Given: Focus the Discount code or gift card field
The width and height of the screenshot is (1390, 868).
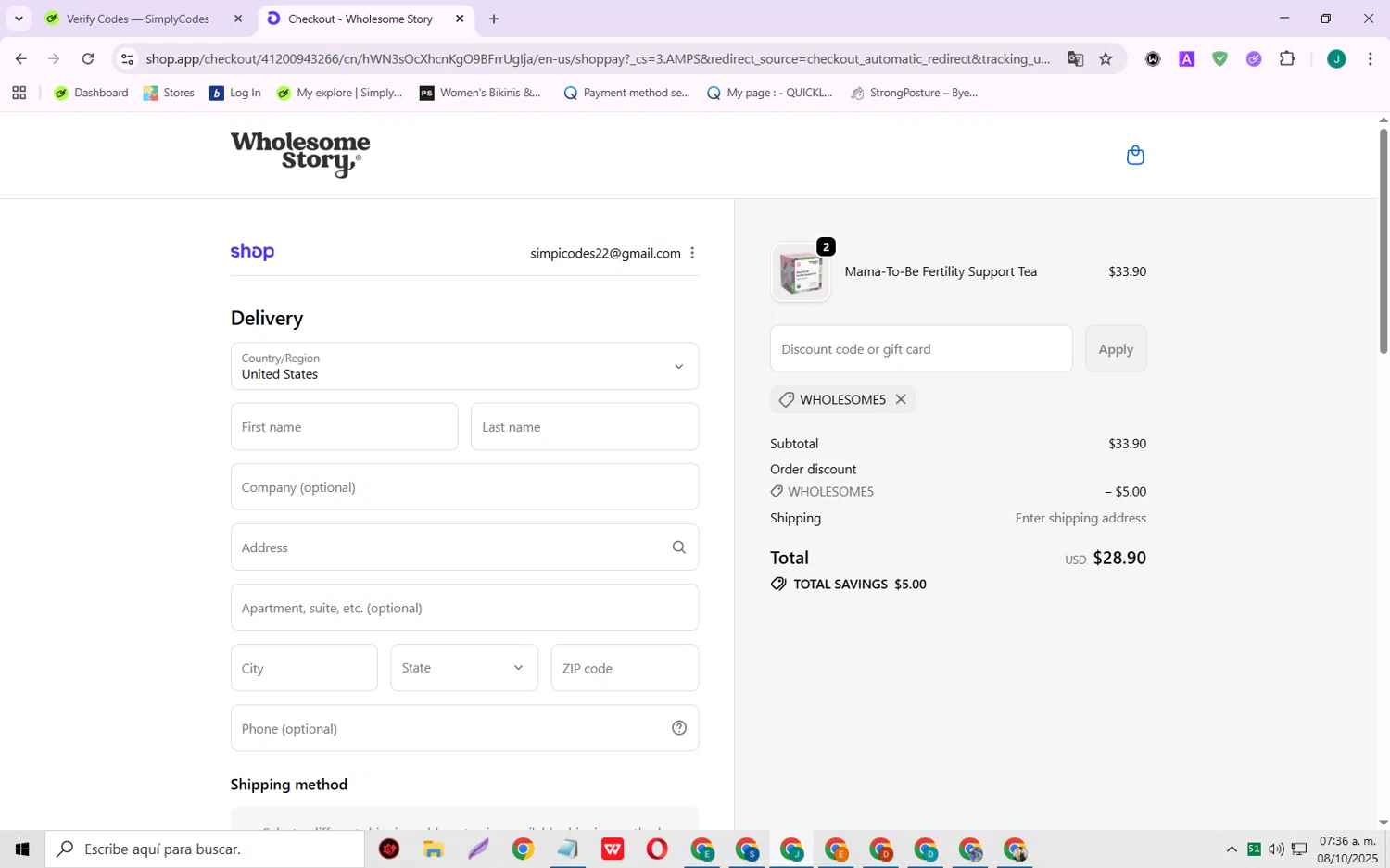Looking at the screenshot, I should [921, 349].
